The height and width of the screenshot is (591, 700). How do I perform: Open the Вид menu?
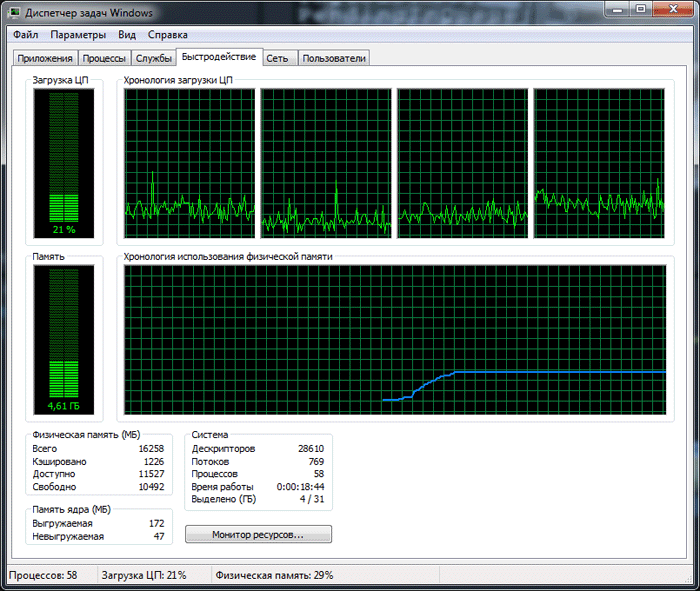[x=127, y=35]
